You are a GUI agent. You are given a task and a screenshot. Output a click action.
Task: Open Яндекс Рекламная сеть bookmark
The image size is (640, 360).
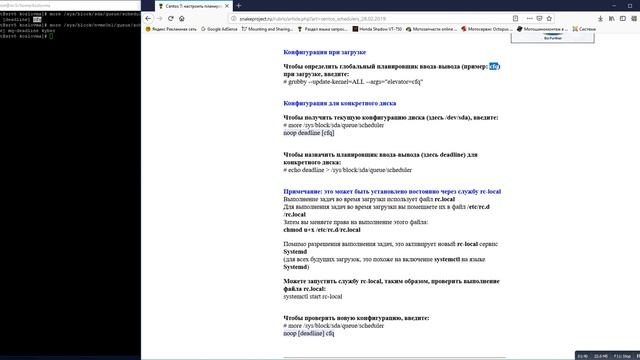(171, 29)
